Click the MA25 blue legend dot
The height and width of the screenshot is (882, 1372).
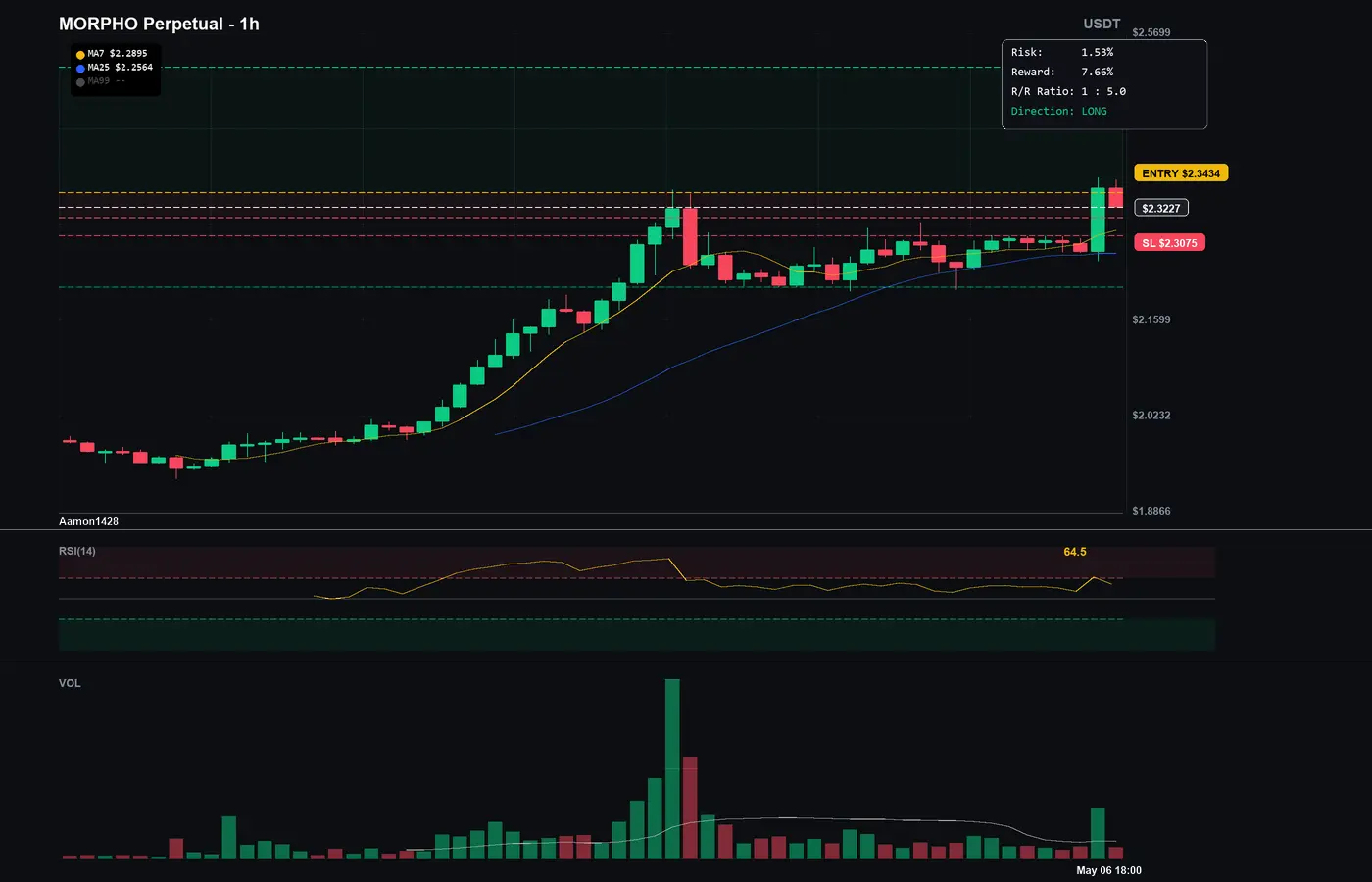(80, 69)
